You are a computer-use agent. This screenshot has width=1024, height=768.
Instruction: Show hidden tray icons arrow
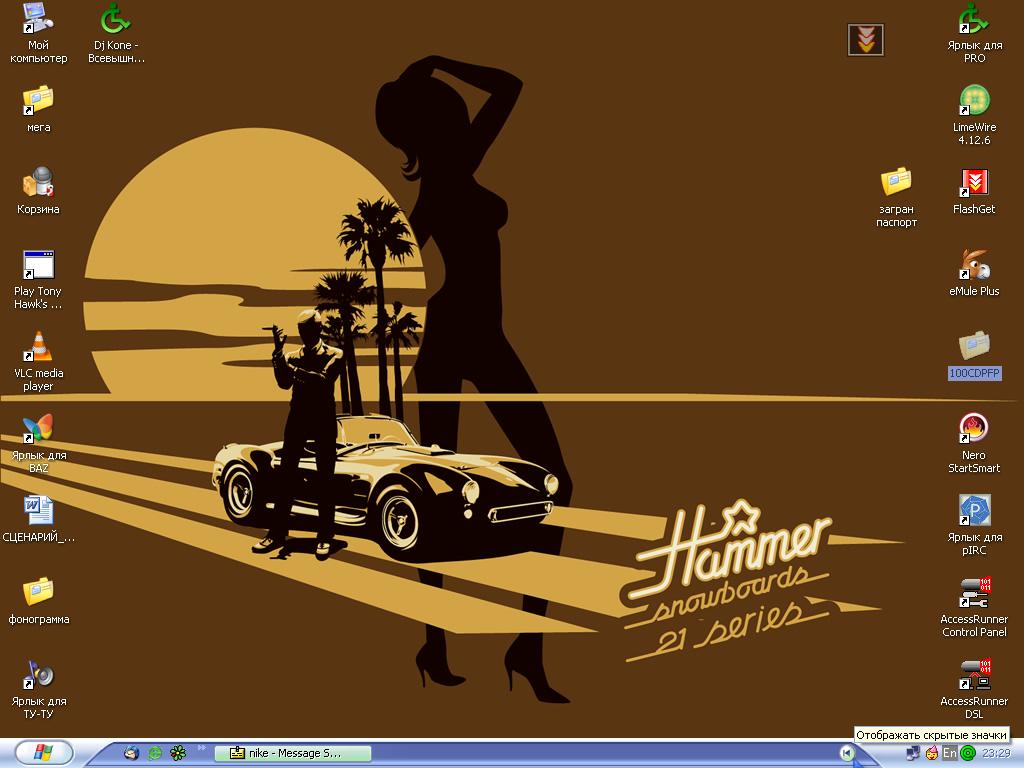[x=846, y=753]
